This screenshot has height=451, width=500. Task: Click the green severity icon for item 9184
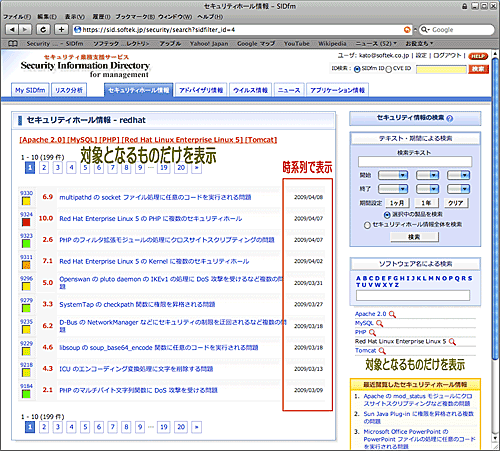point(26,394)
